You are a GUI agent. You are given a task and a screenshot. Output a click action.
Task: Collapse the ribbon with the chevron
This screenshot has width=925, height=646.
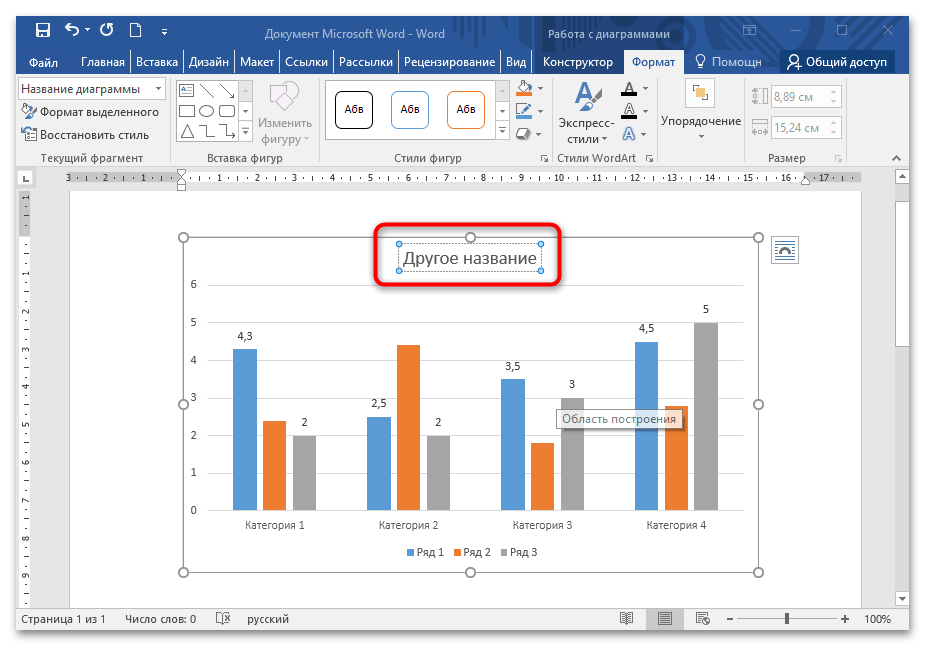tap(896, 158)
